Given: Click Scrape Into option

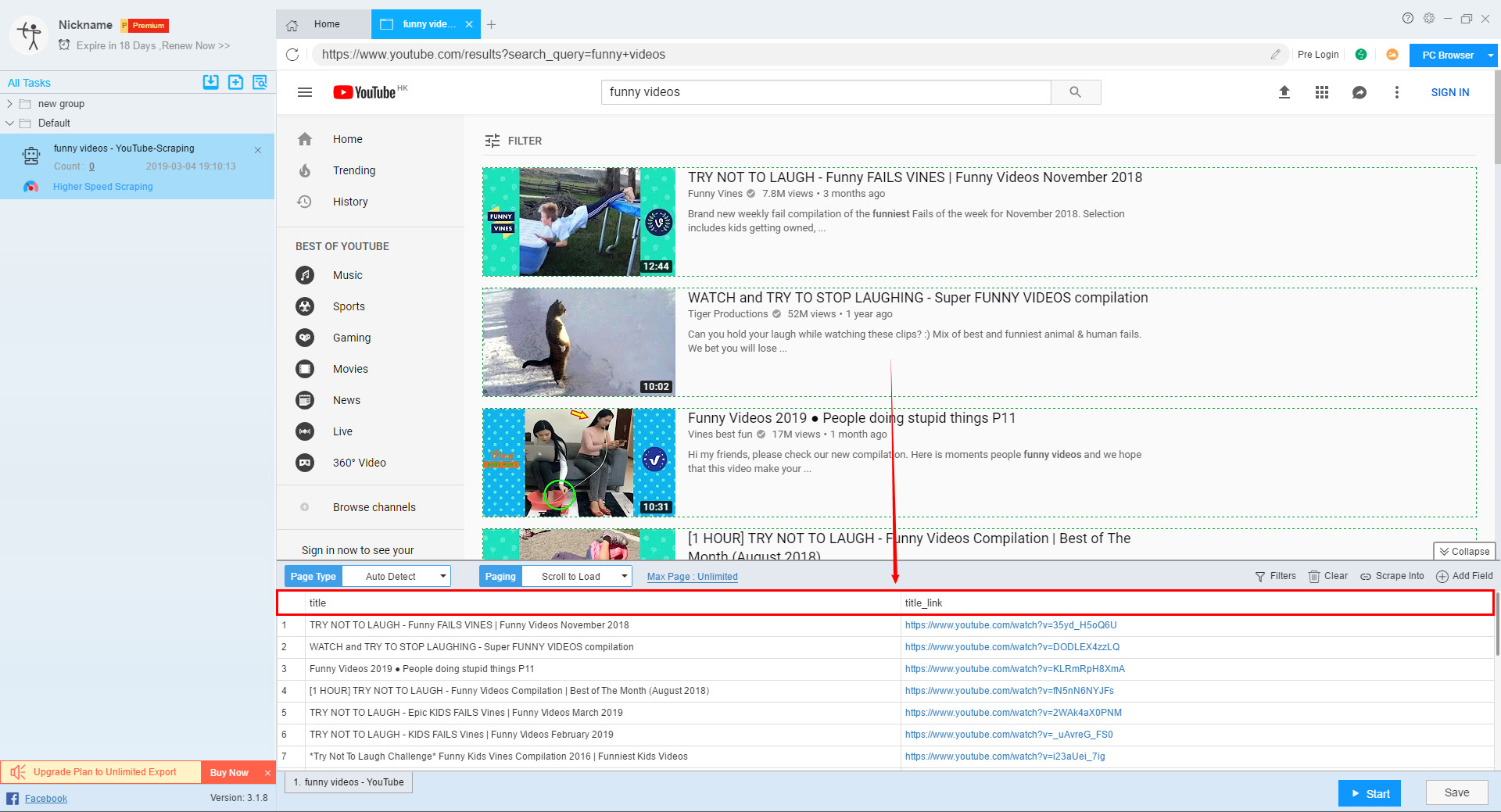Looking at the screenshot, I should point(1392,576).
